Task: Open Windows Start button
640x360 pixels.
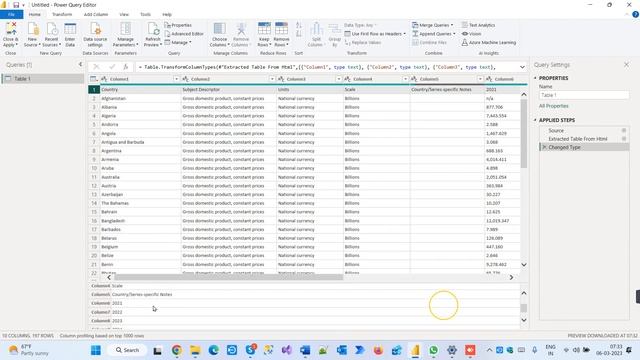Action: point(96,350)
